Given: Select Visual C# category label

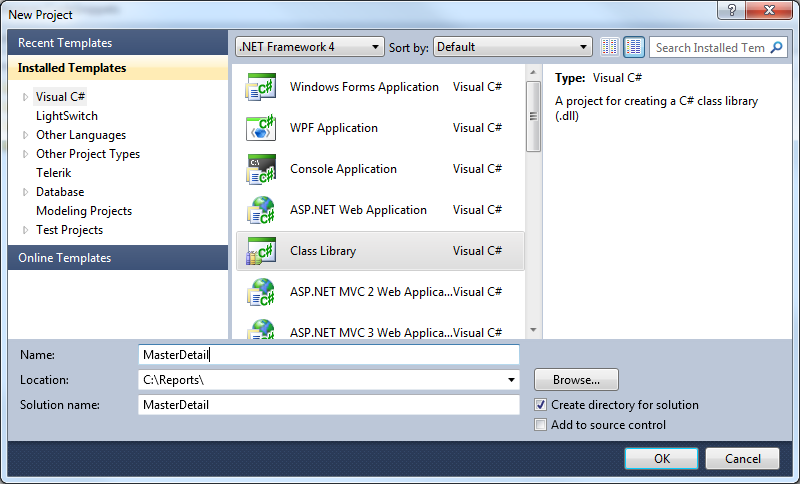Looking at the screenshot, I should (x=60, y=97).
